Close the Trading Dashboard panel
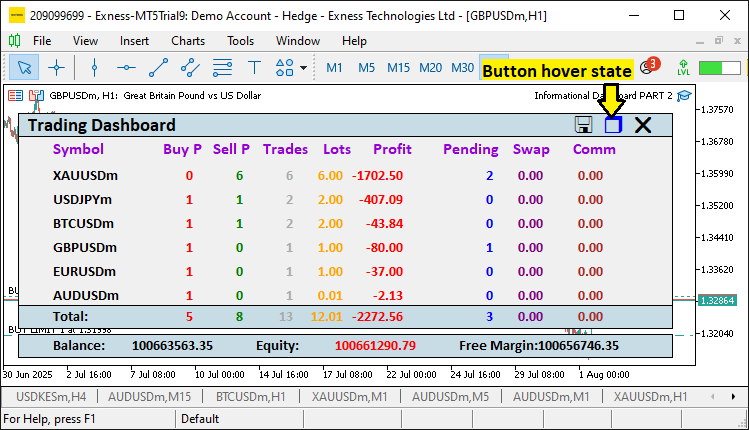 (643, 125)
